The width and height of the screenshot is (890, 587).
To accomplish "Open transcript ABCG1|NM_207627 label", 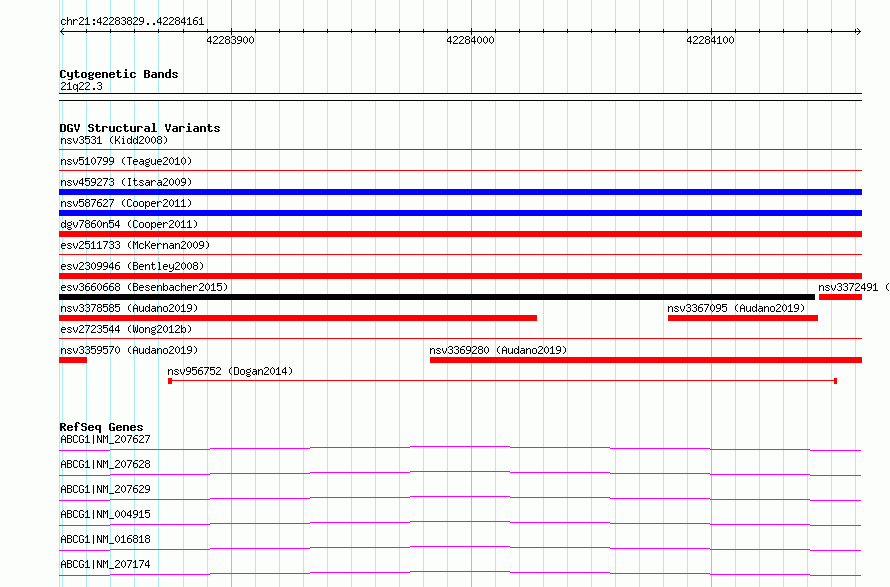I will tap(106, 439).
